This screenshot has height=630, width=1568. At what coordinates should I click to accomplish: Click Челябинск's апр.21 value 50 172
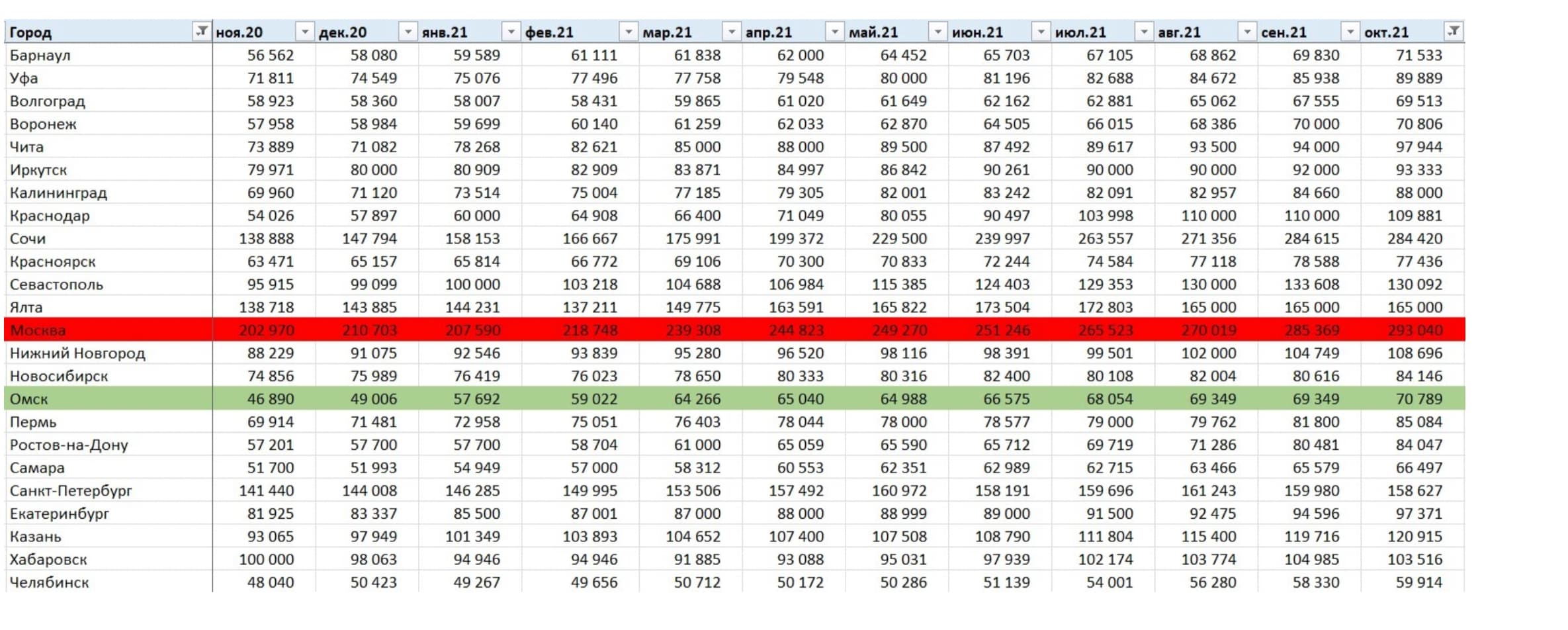(x=801, y=582)
